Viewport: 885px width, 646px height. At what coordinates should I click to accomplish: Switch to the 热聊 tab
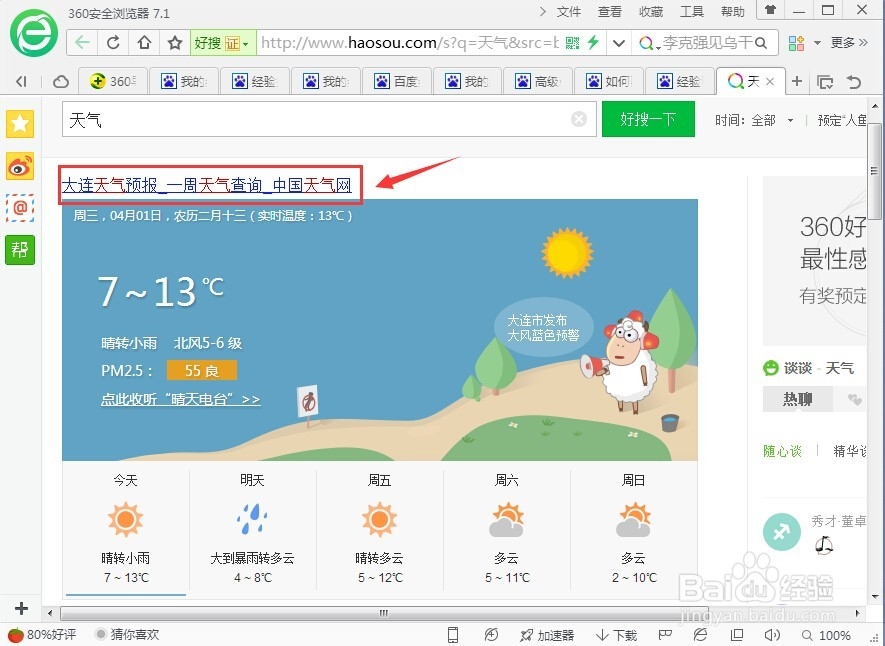(797, 399)
